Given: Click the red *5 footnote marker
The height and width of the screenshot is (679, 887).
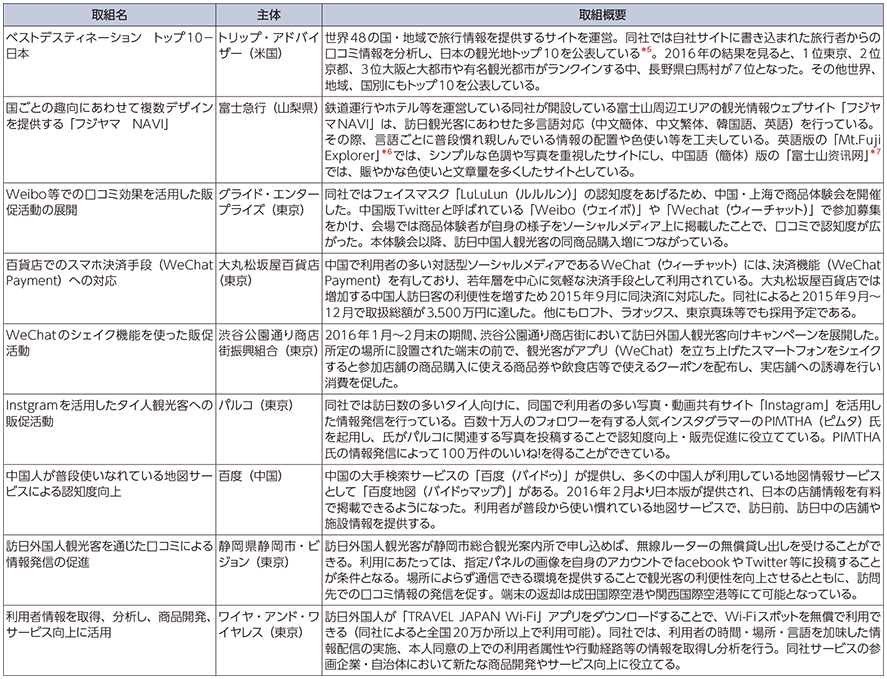Looking at the screenshot, I should click(x=646, y=51).
